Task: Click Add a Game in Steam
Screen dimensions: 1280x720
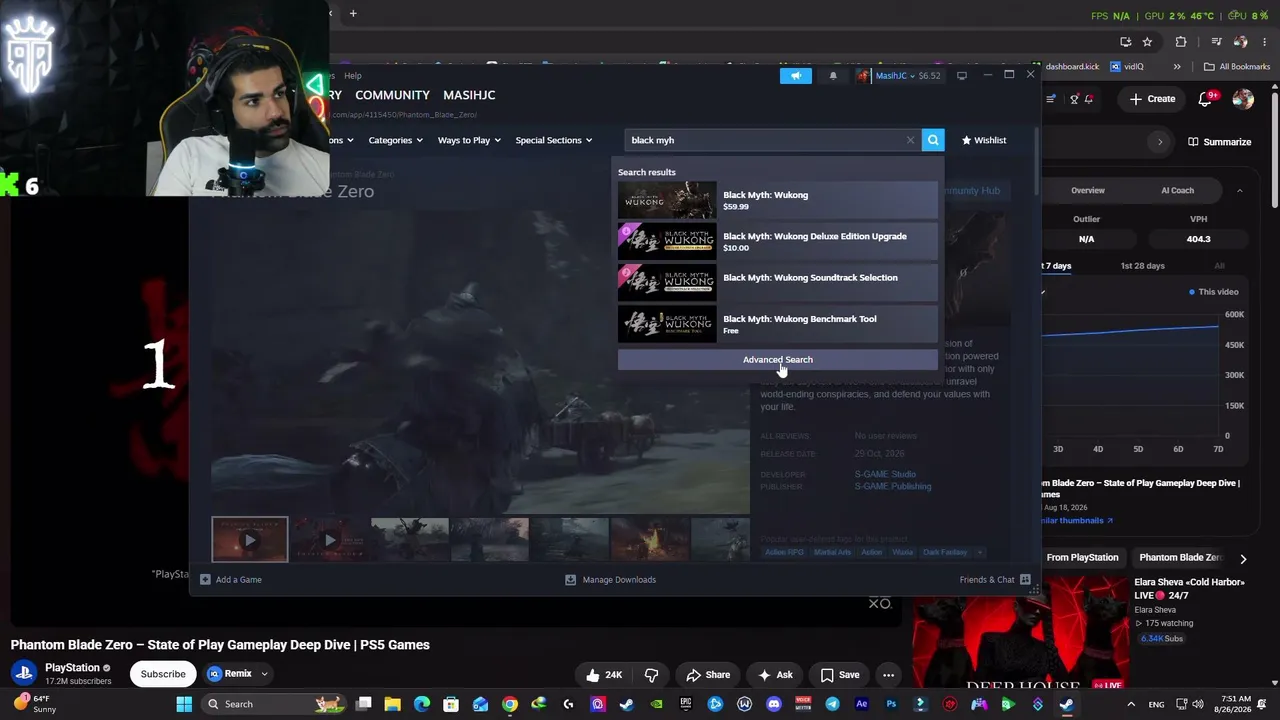Action: [231, 580]
